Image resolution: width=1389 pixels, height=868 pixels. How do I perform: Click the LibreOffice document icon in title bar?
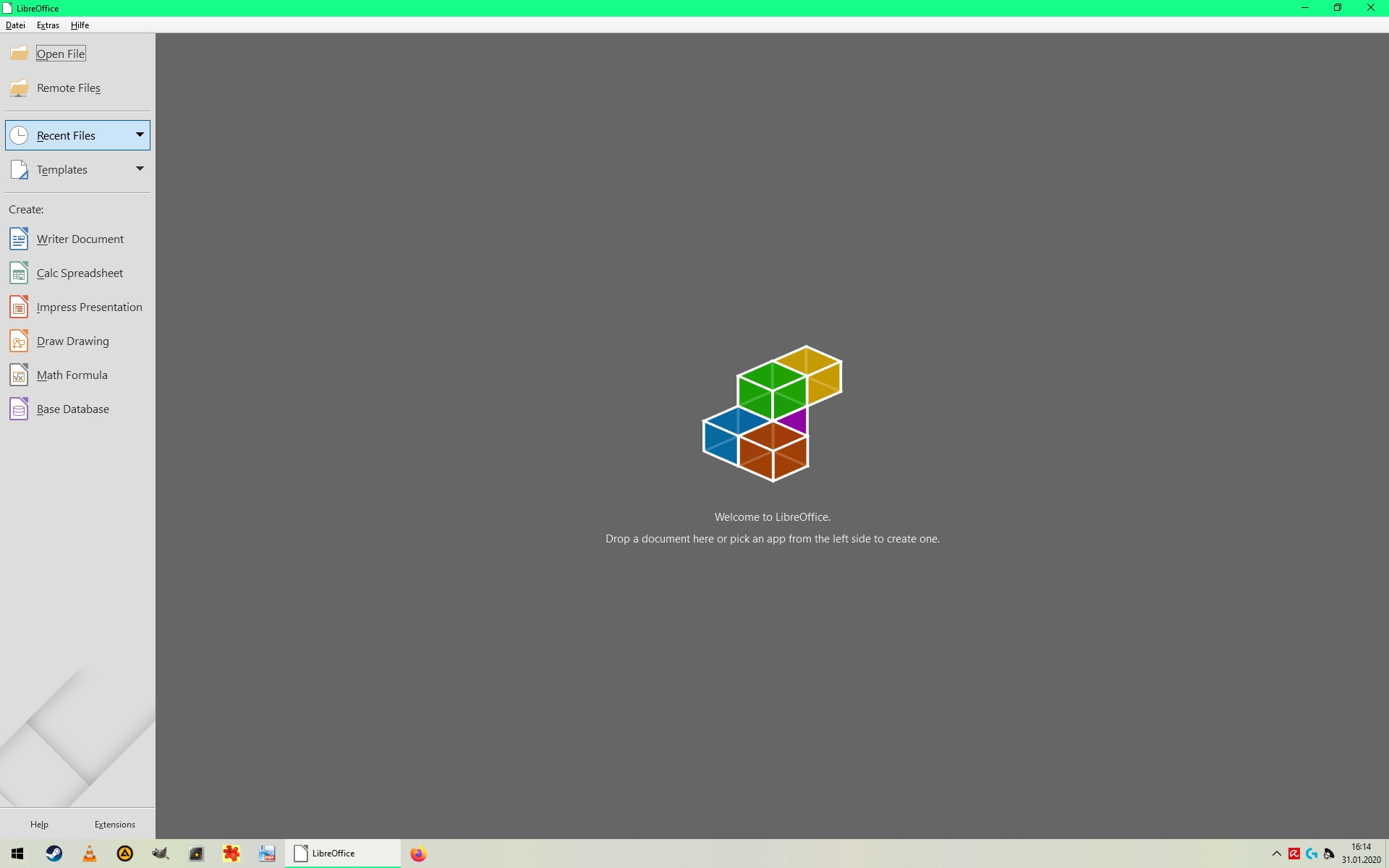[x=7, y=8]
